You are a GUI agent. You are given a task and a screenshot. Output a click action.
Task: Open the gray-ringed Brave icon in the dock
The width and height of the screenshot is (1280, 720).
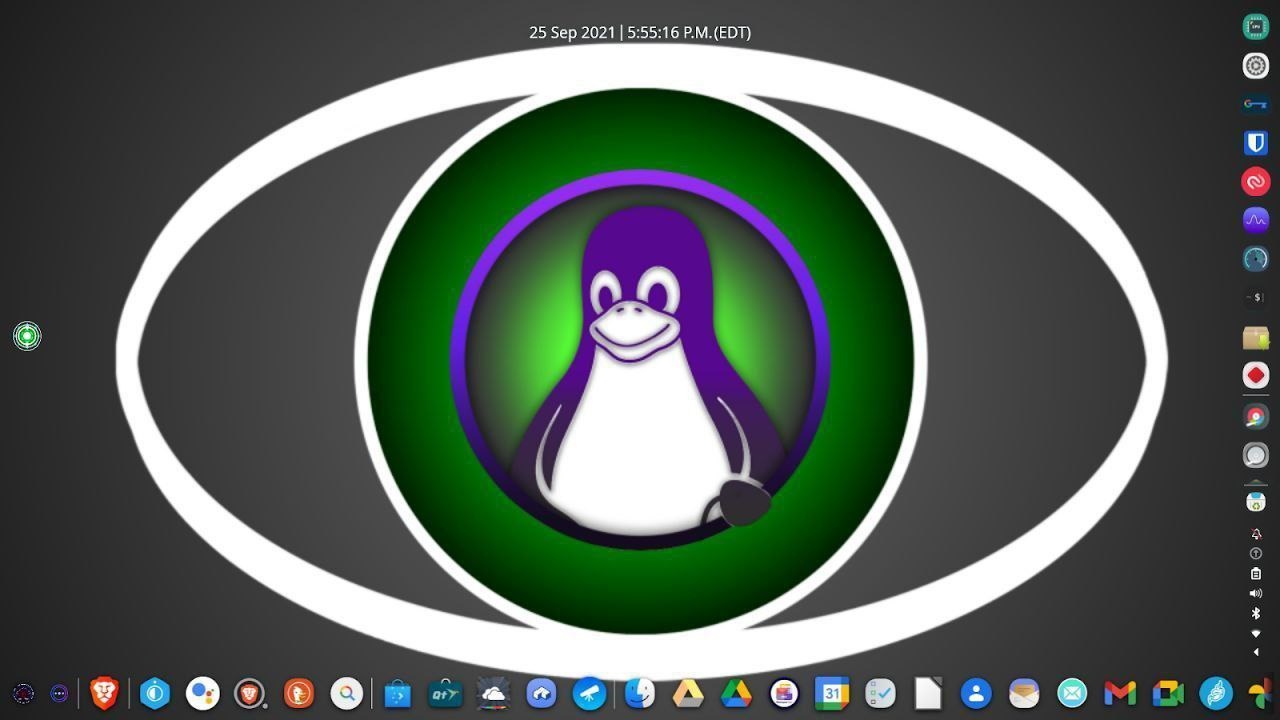(x=250, y=693)
